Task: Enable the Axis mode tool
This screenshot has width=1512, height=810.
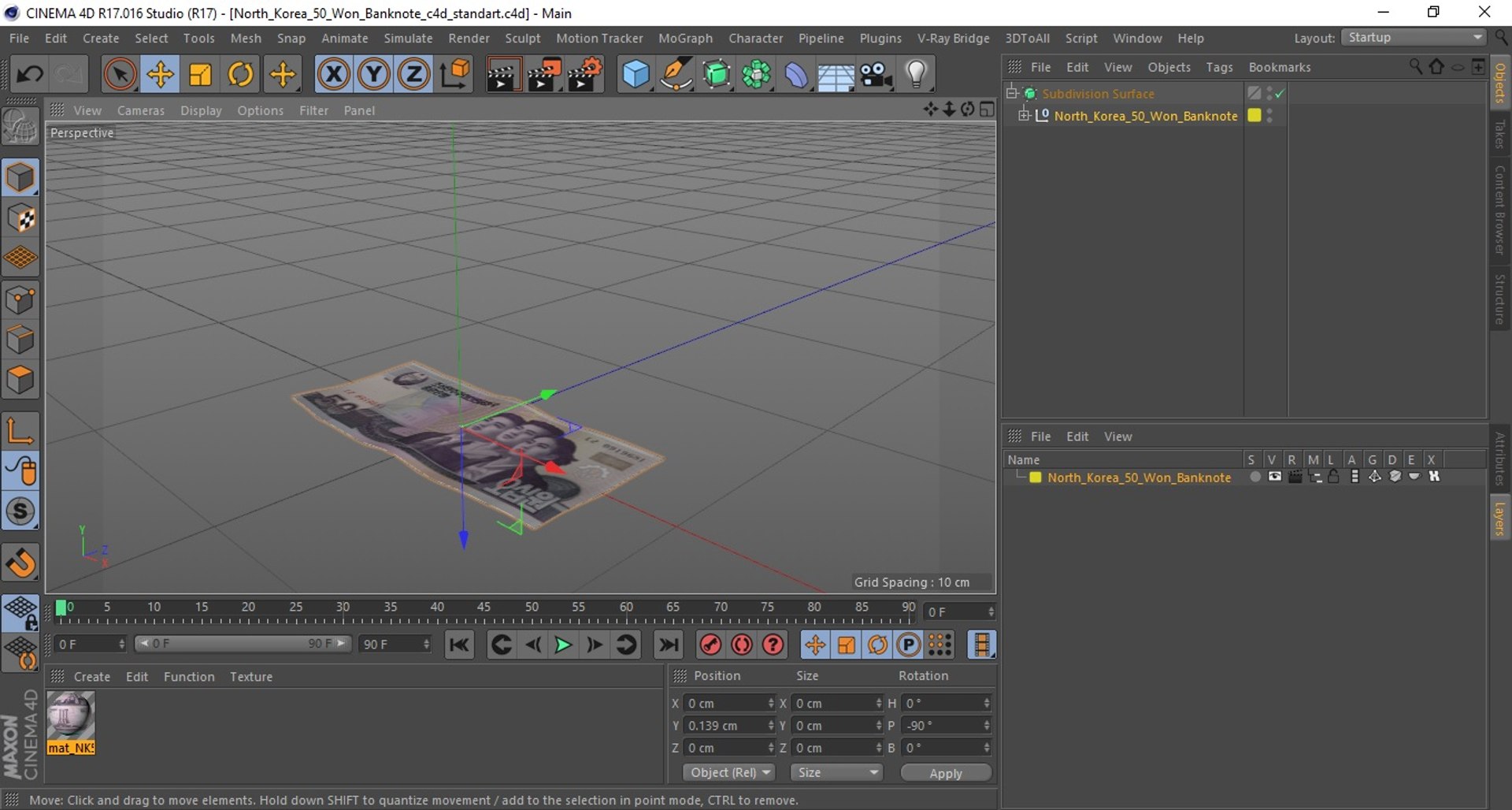Action: 20,430
